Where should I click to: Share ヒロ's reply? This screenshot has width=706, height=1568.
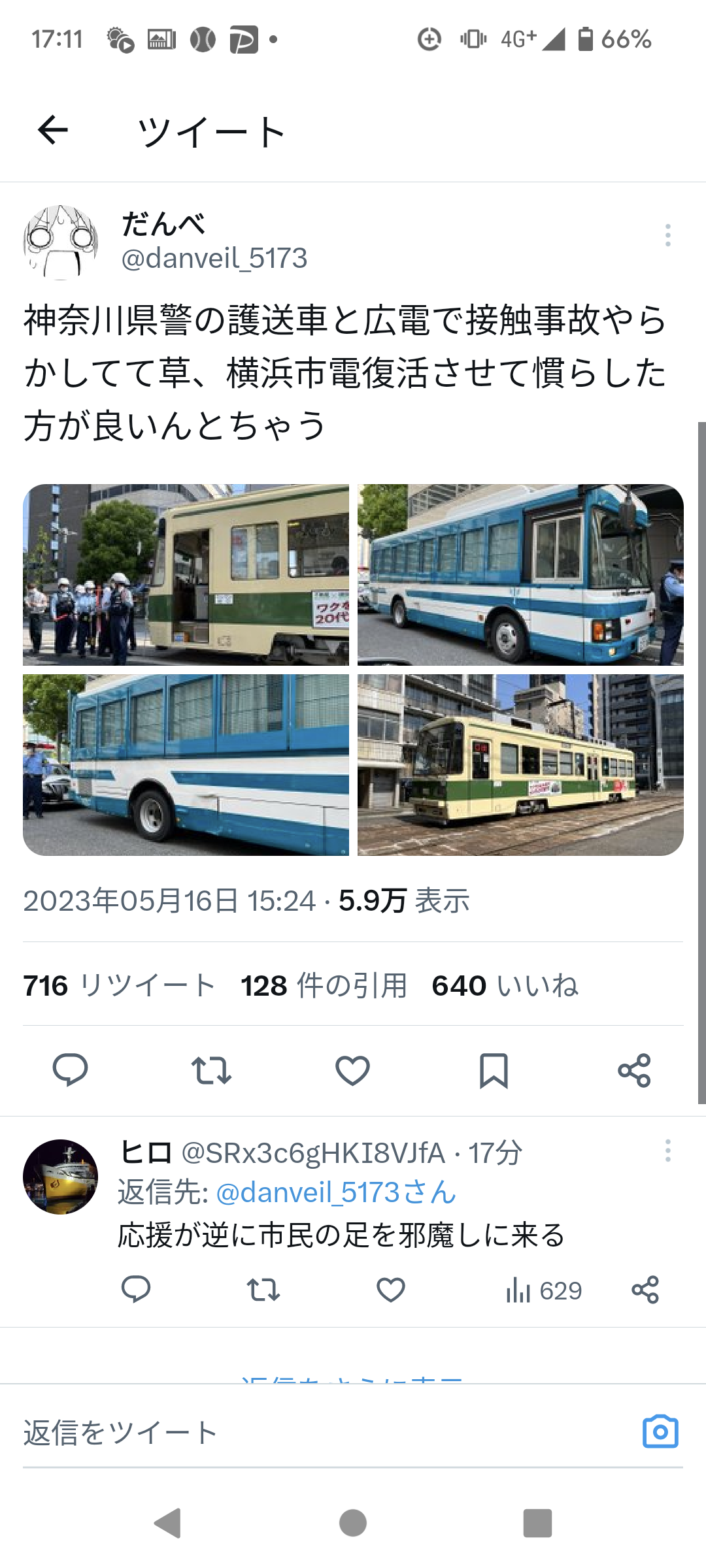pyautogui.click(x=645, y=1290)
